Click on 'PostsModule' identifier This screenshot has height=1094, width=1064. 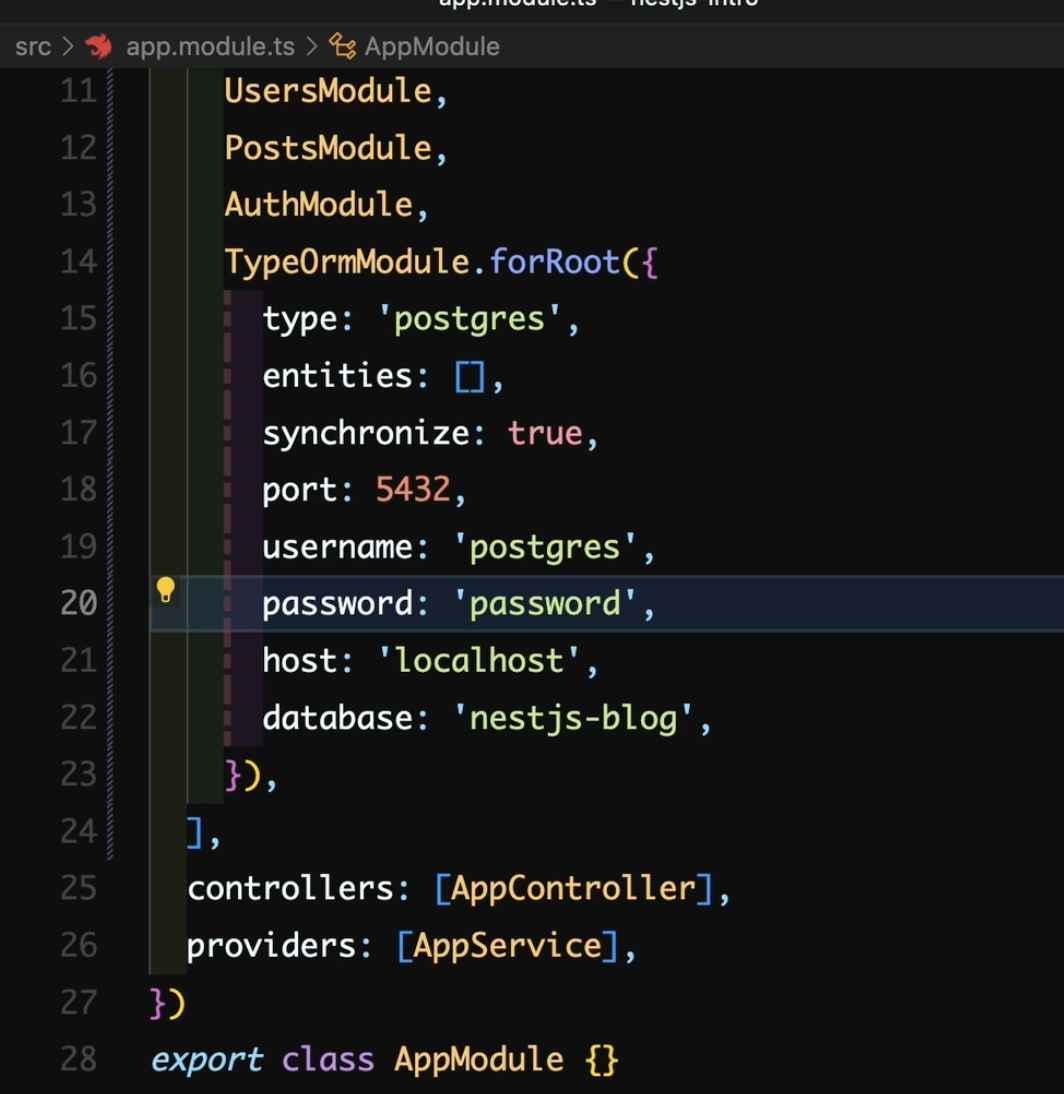click(x=328, y=148)
